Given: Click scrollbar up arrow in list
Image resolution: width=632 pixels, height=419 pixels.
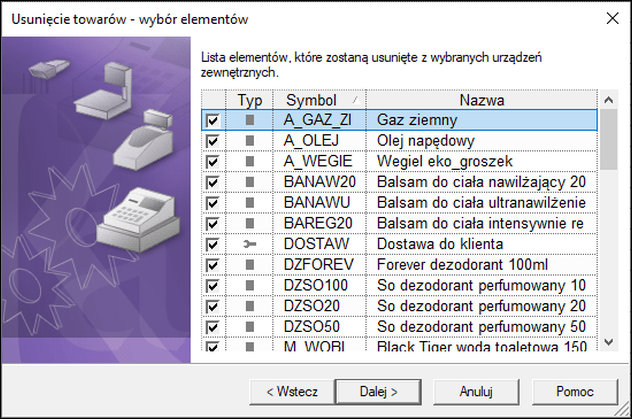Looking at the screenshot, I should pos(608,100).
